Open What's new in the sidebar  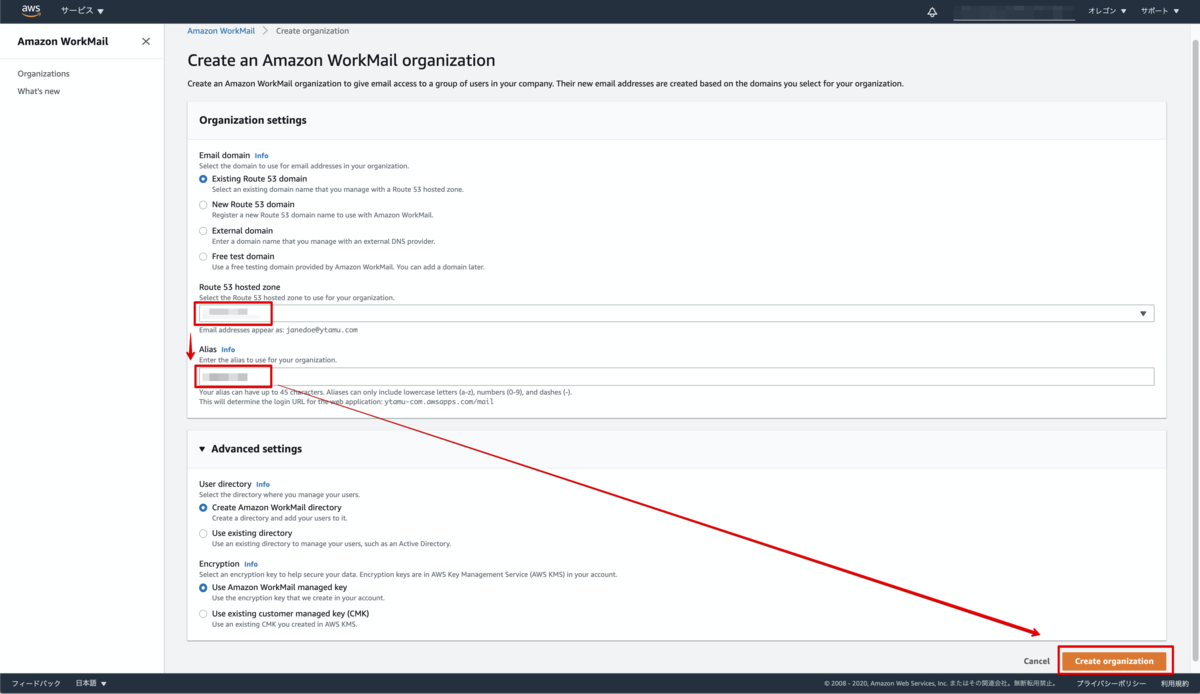[39, 92]
